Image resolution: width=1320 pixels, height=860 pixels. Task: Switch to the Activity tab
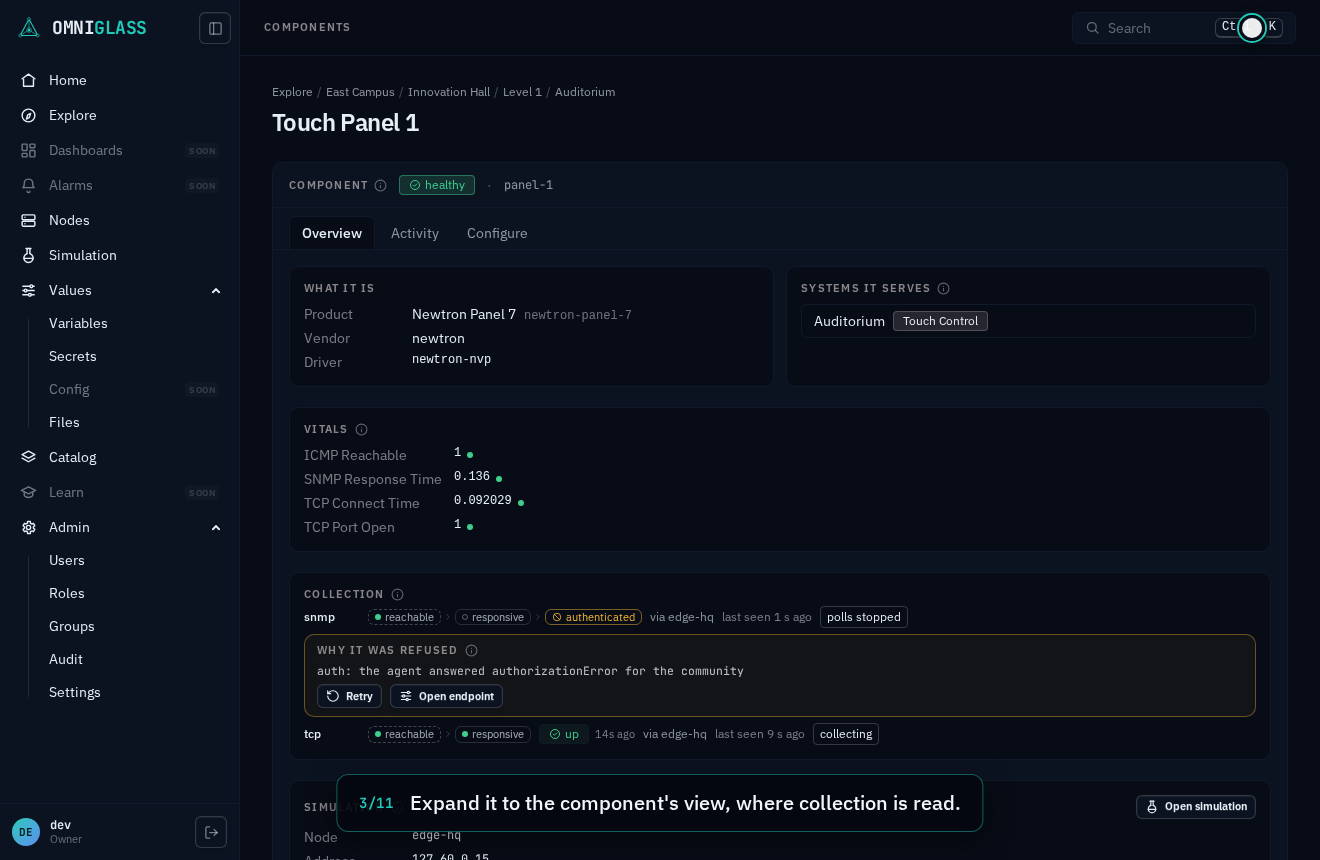tap(415, 233)
